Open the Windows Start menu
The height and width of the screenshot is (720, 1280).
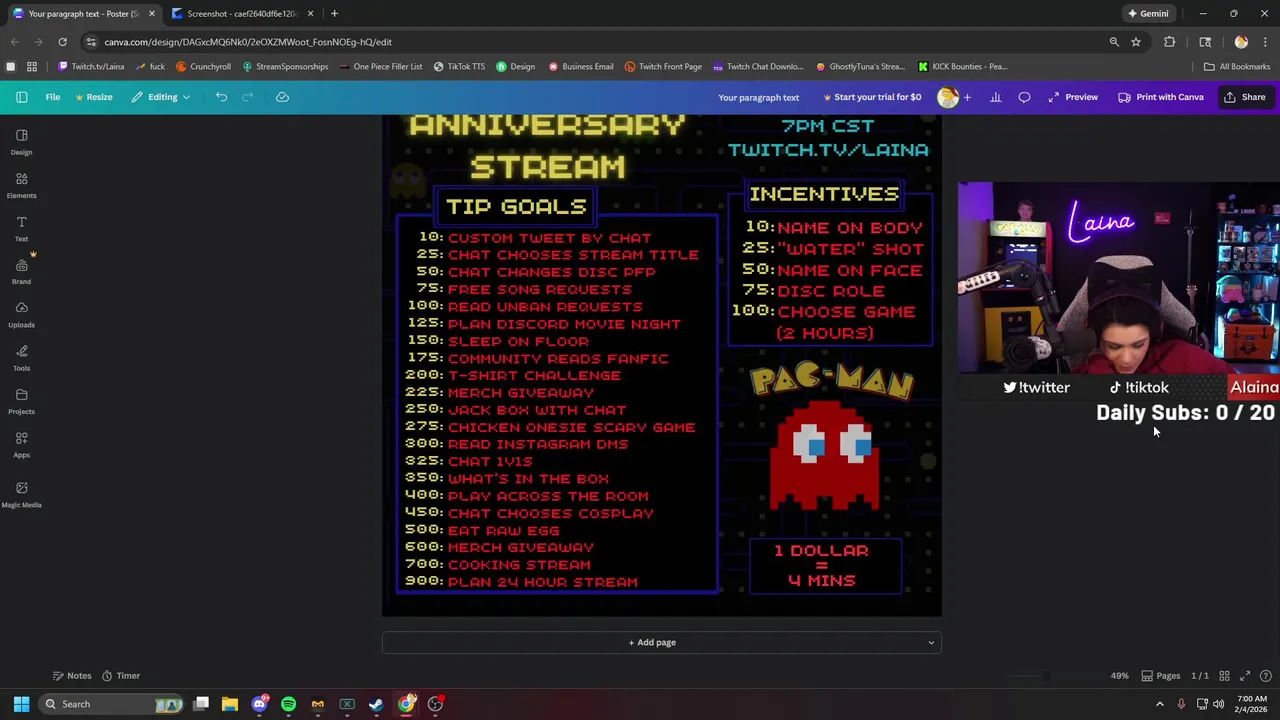click(x=21, y=704)
